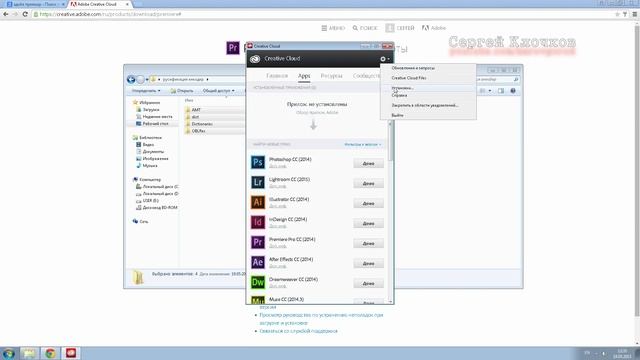Click the arrow after the folder path in address bar
This screenshot has width=640, height=360.
pos(207,80)
